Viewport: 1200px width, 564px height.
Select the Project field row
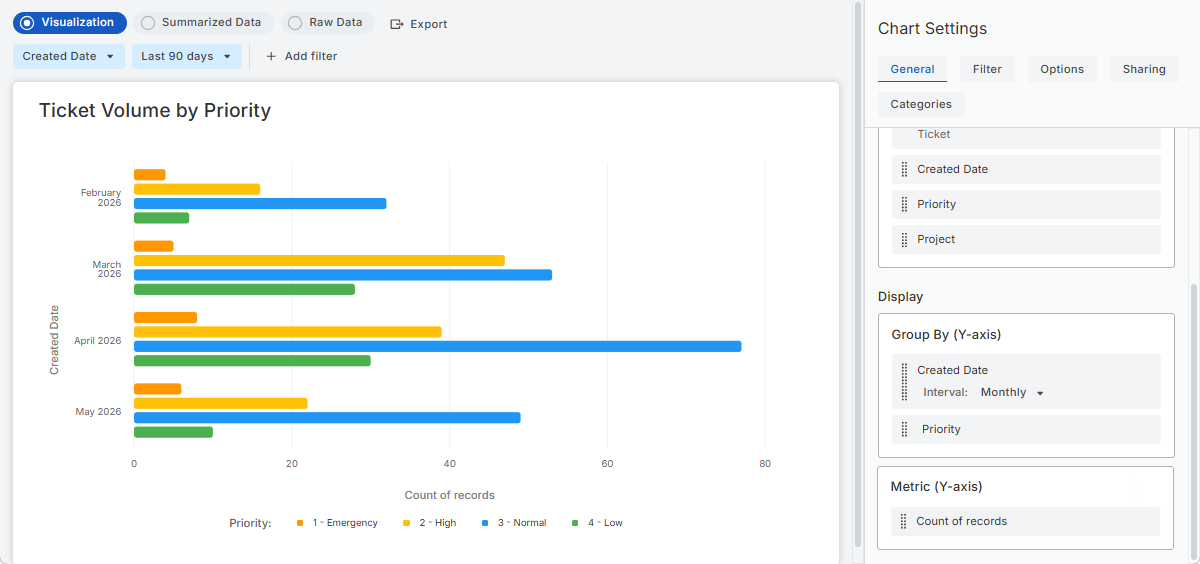click(x=1026, y=239)
